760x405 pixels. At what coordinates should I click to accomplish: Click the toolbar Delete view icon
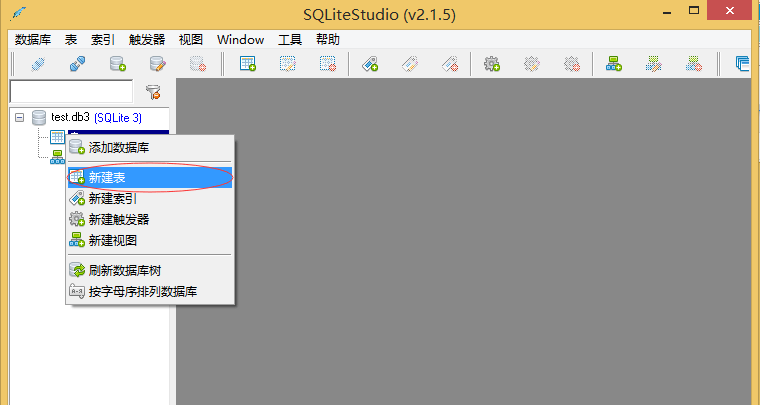(694, 64)
